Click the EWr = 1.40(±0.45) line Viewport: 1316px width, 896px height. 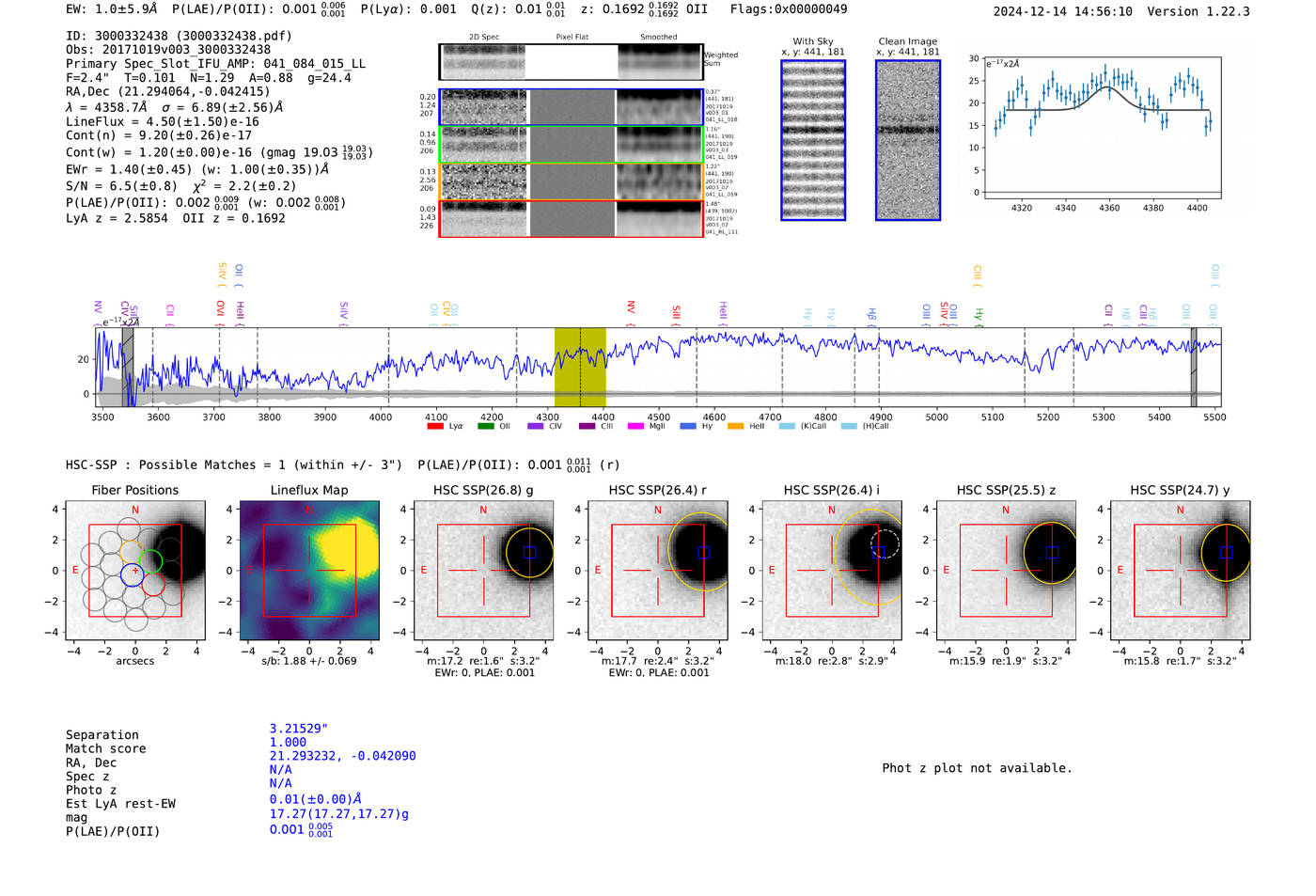(x=197, y=169)
